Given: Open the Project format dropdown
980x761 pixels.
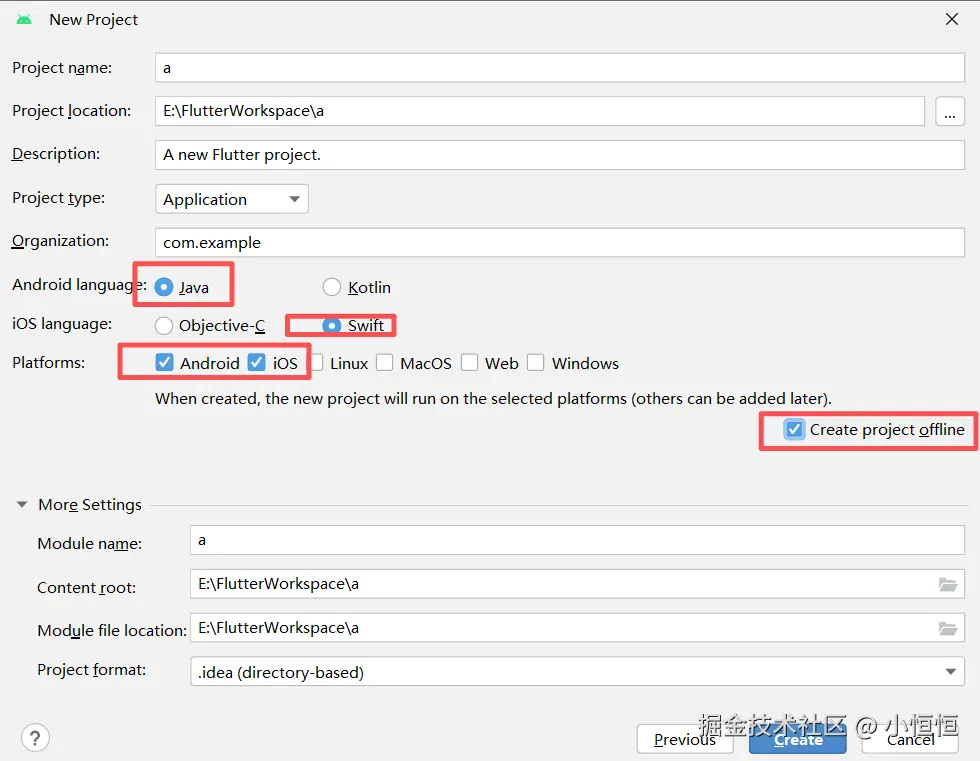Looking at the screenshot, I should point(577,672).
